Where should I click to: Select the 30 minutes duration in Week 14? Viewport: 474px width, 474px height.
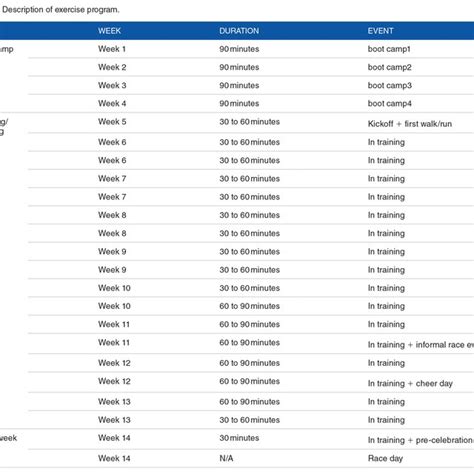click(x=239, y=438)
